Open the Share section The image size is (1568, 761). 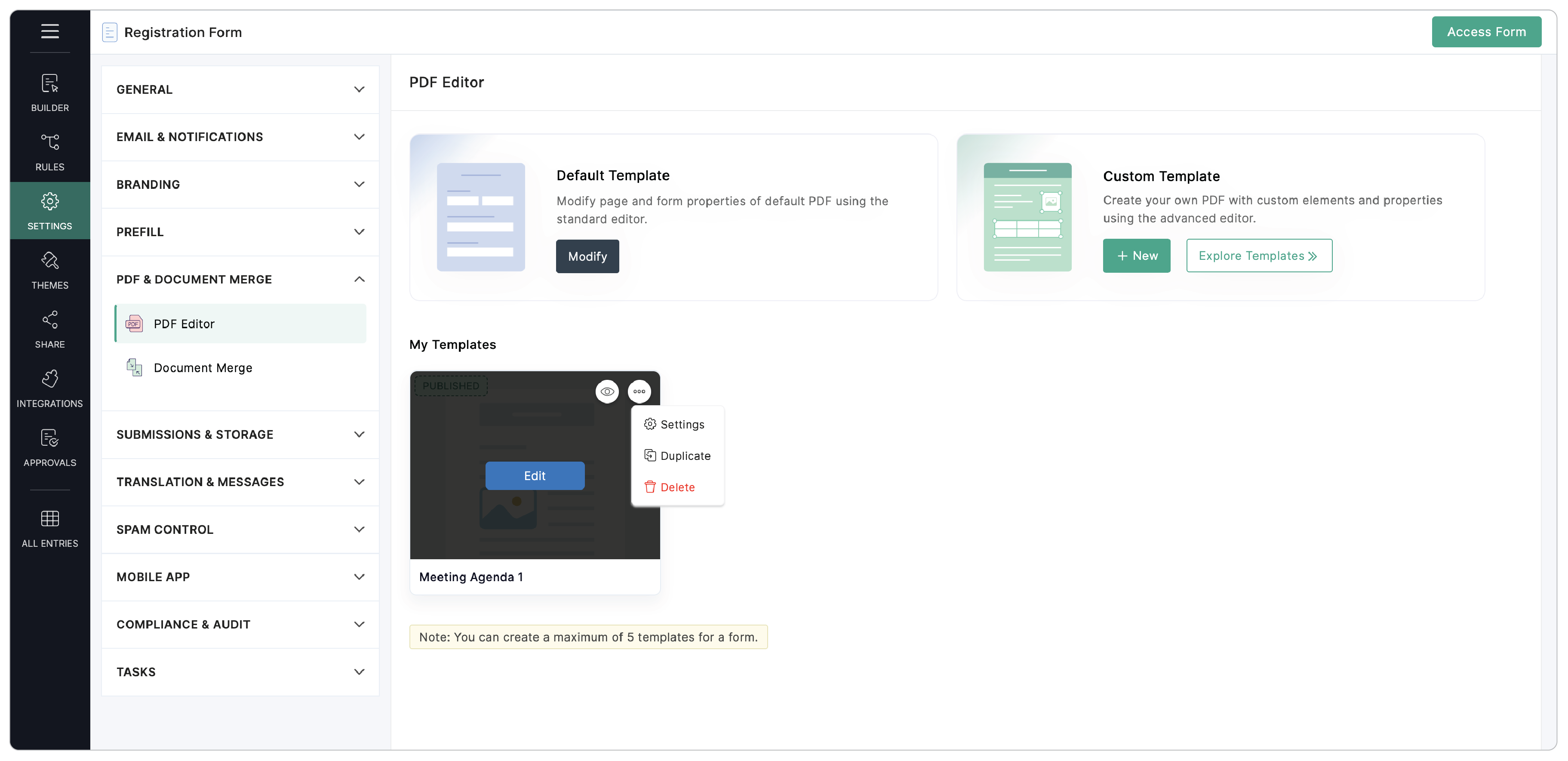coord(50,330)
